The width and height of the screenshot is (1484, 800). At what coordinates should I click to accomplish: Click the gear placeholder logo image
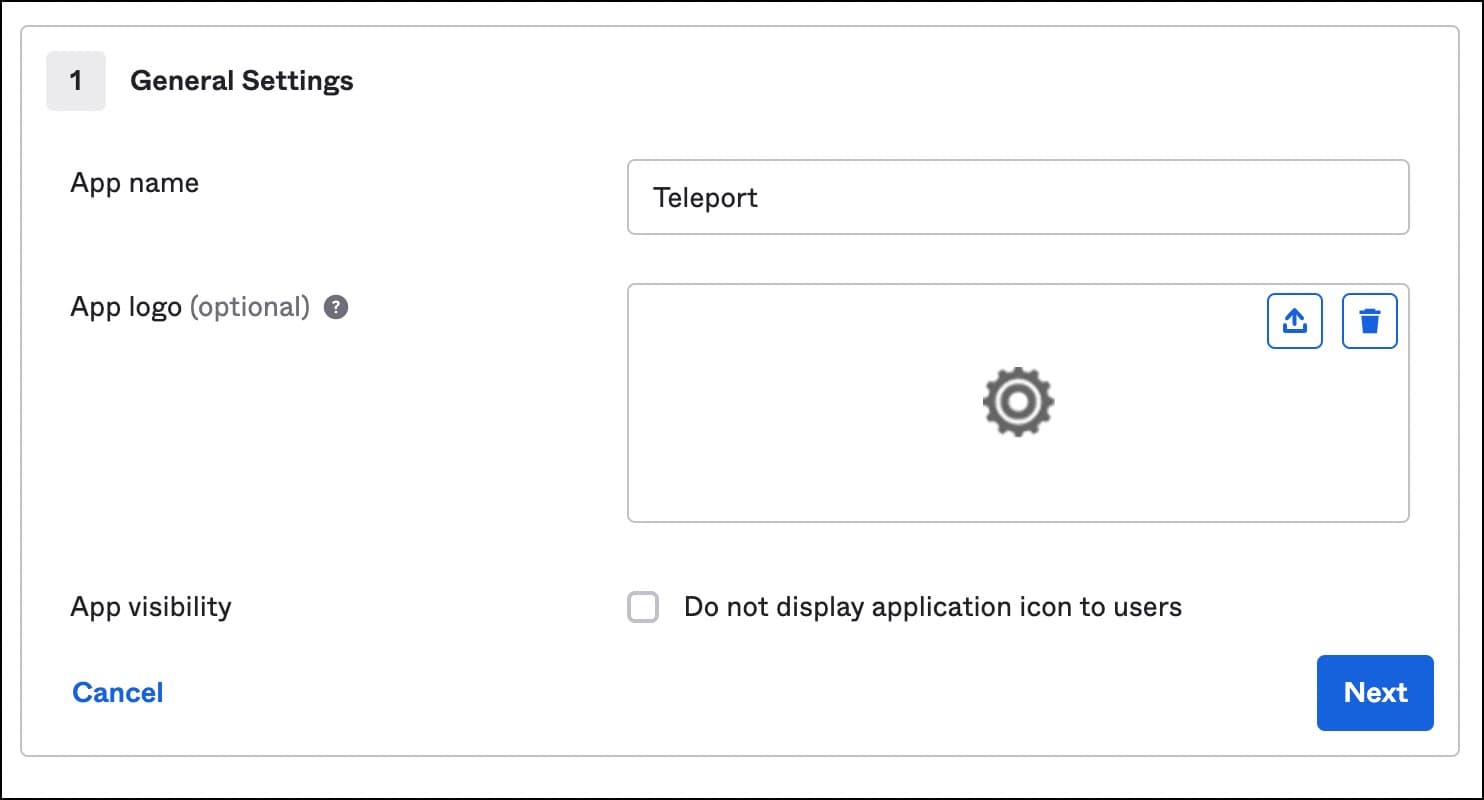1018,402
